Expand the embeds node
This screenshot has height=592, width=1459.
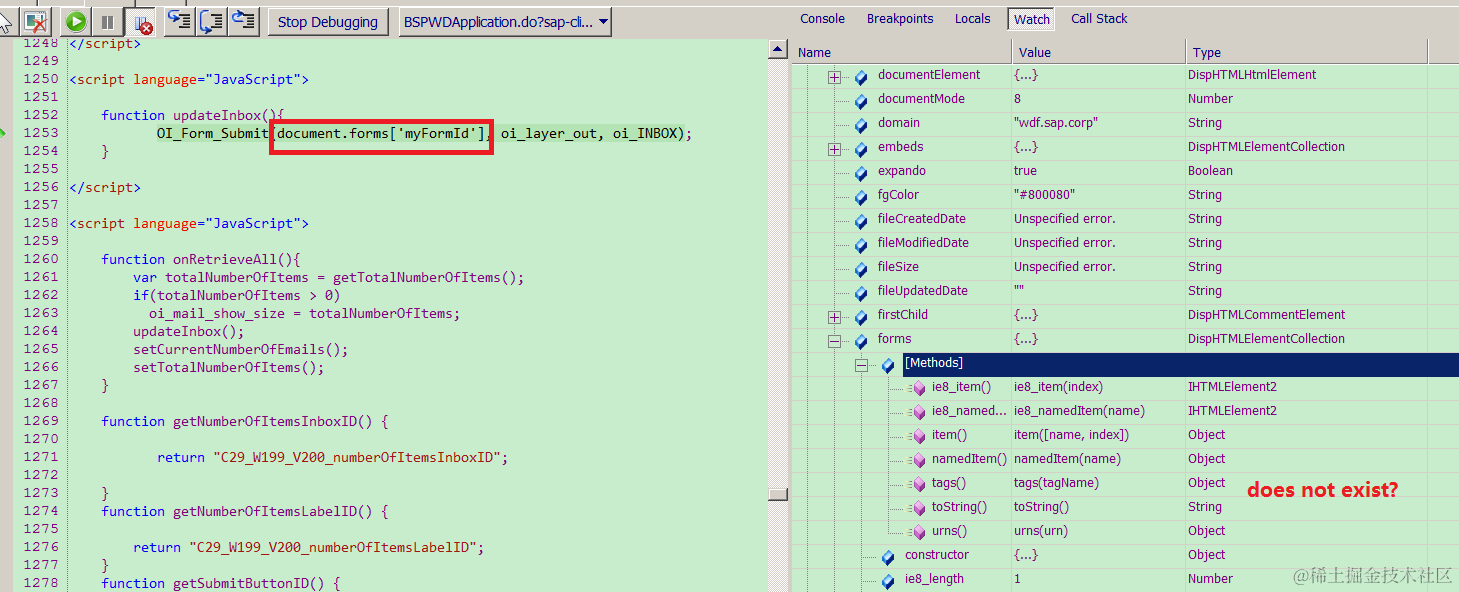835,149
